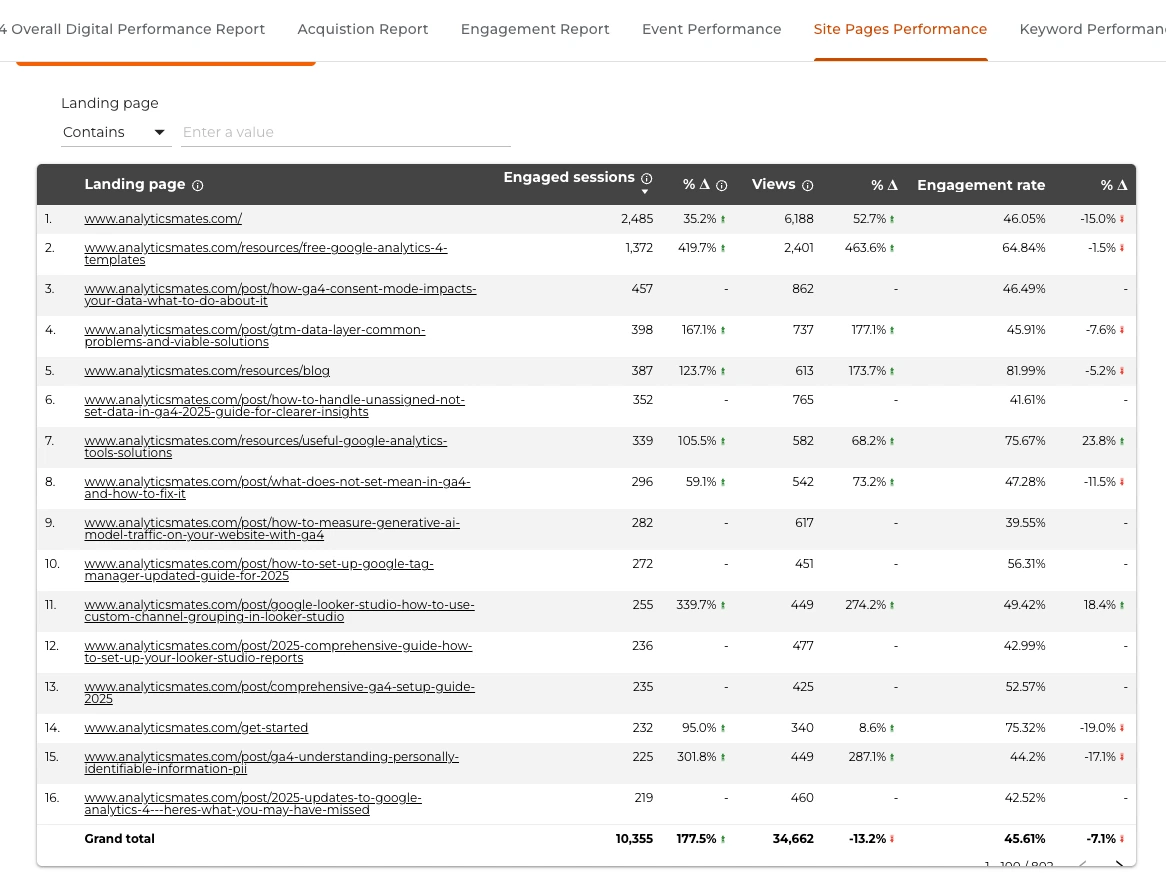
Task: Click the 10,355 grand total sessions
Action: pos(634,839)
